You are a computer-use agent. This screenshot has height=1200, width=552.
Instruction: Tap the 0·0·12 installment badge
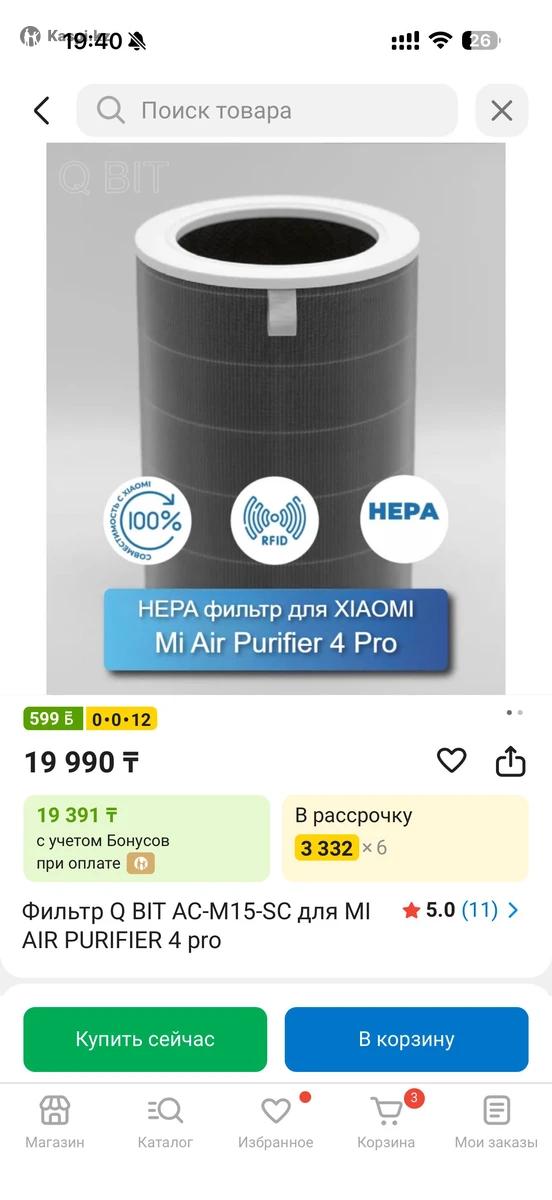point(121,719)
